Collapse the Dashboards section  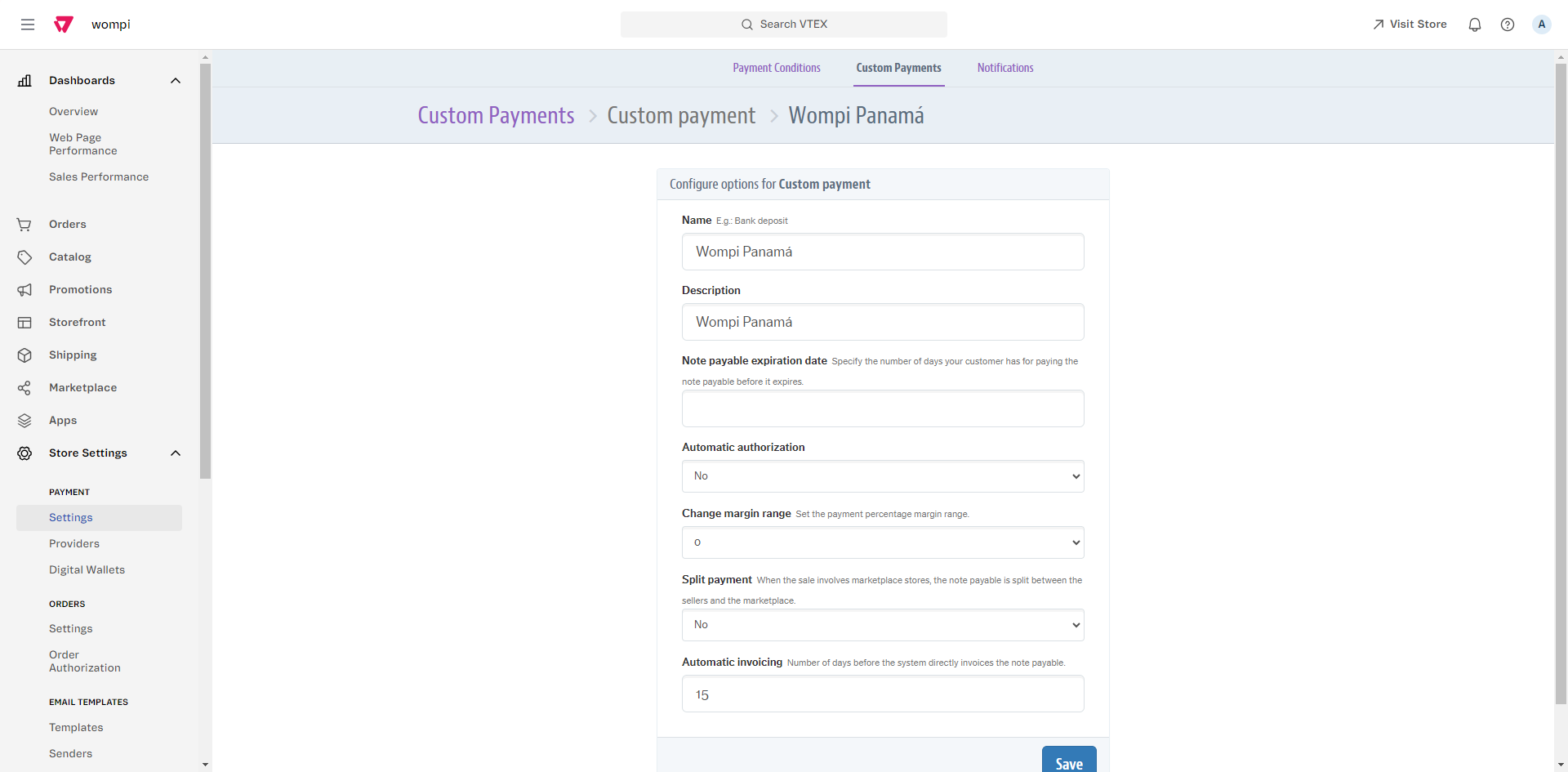click(176, 81)
